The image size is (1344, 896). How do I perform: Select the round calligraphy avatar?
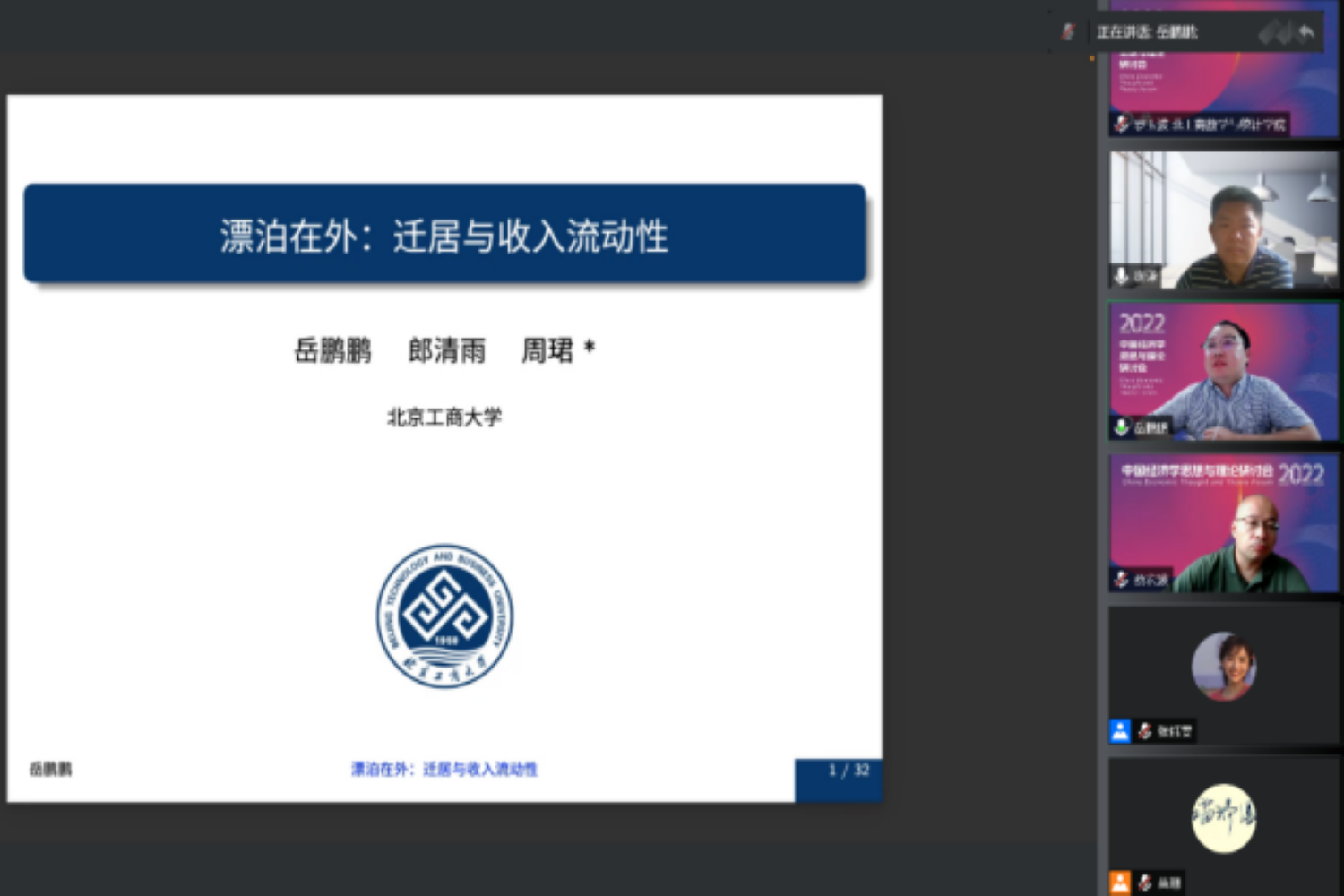tap(1224, 818)
